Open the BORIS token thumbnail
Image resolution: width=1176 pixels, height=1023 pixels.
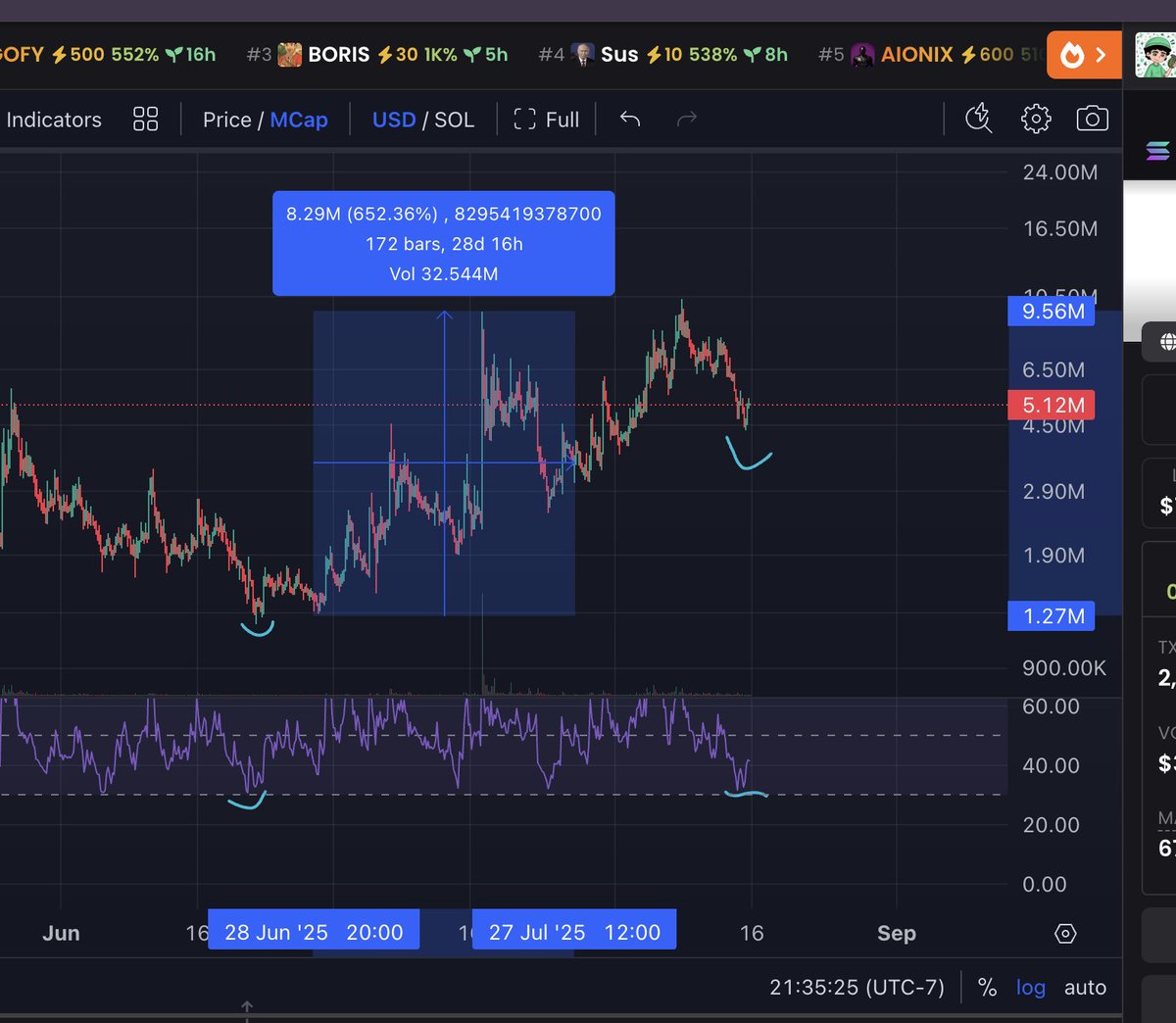point(290,55)
